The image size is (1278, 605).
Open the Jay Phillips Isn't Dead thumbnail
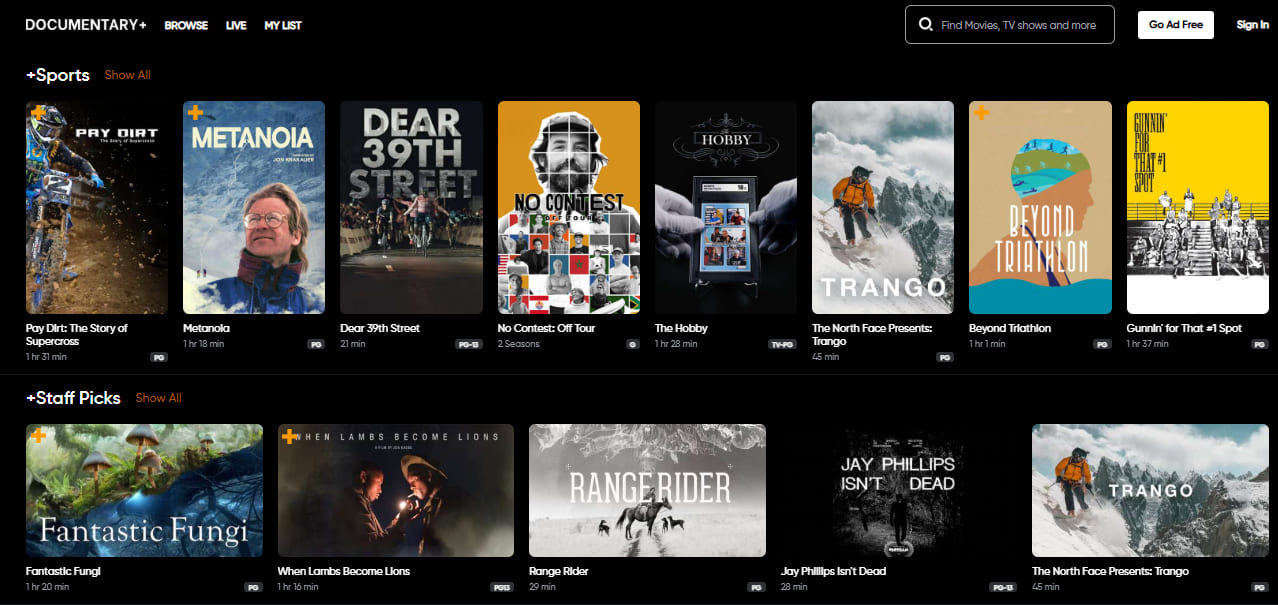(x=899, y=490)
